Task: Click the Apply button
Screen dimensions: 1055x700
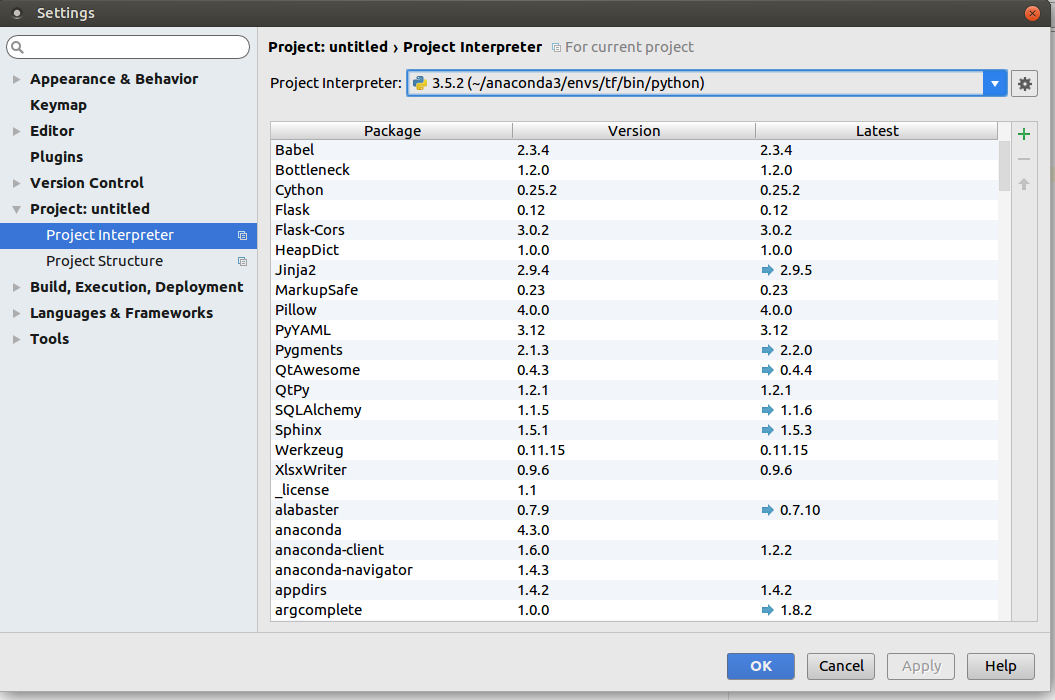Action: 920,666
